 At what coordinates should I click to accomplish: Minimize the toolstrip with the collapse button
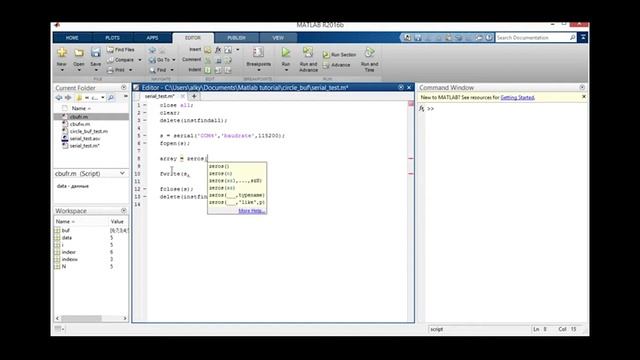tap(583, 38)
